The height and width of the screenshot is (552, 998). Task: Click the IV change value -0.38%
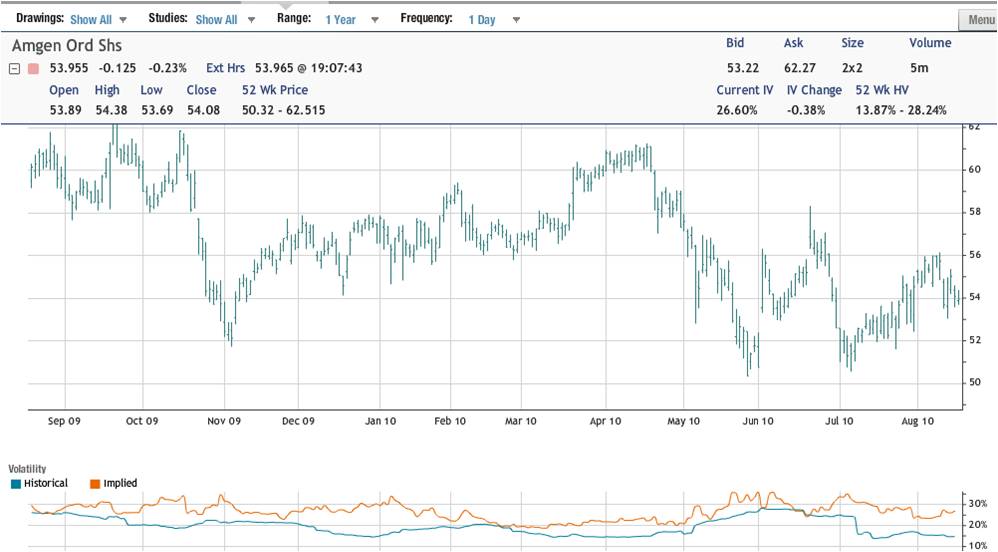806,110
